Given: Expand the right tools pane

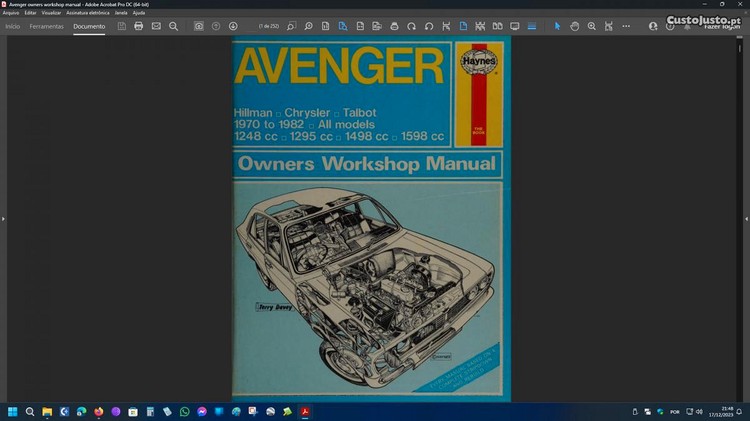Looking at the screenshot, I should pyautogui.click(x=746, y=218).
